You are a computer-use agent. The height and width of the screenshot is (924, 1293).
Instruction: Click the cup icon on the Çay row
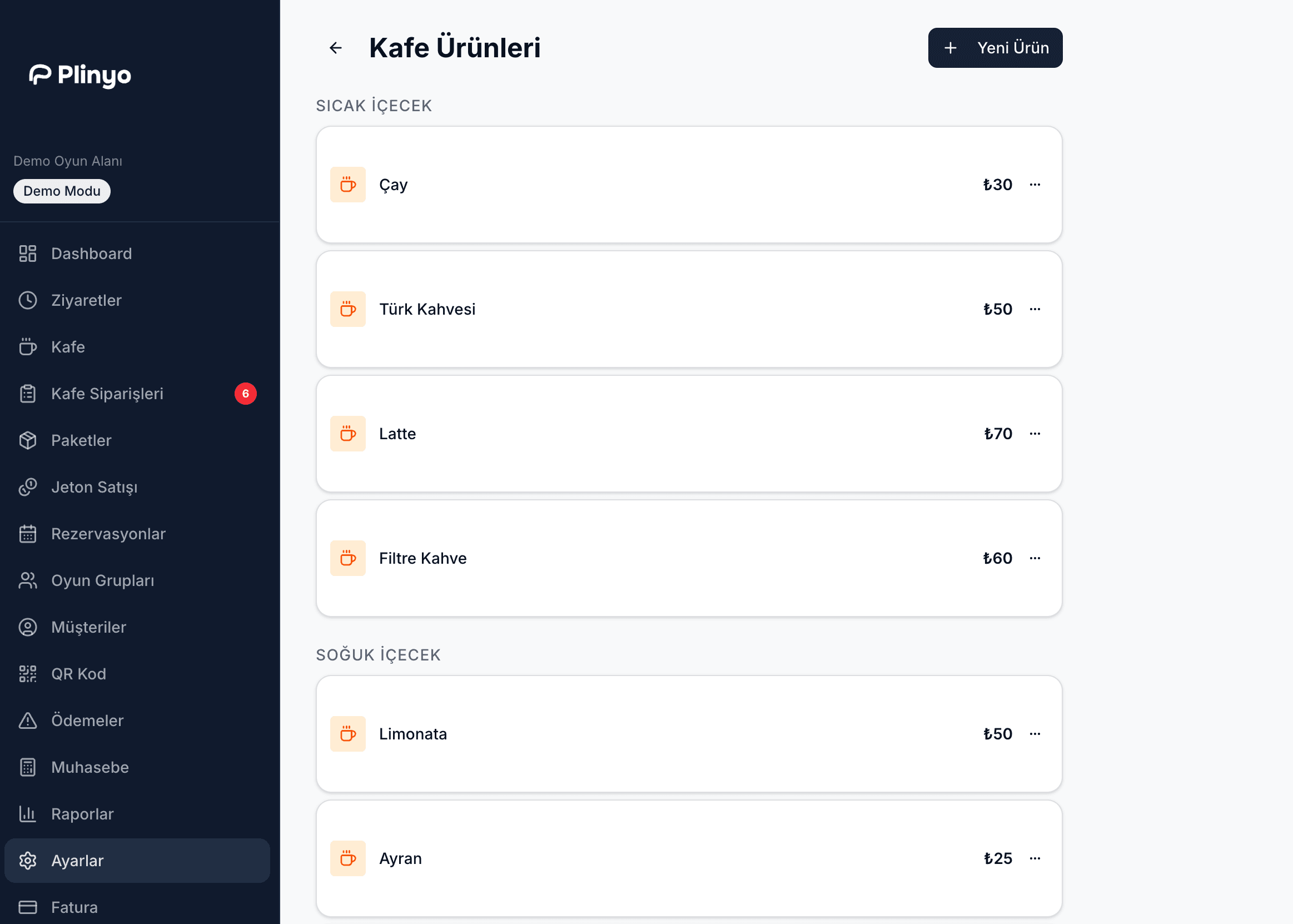click(x=347, y=185)
